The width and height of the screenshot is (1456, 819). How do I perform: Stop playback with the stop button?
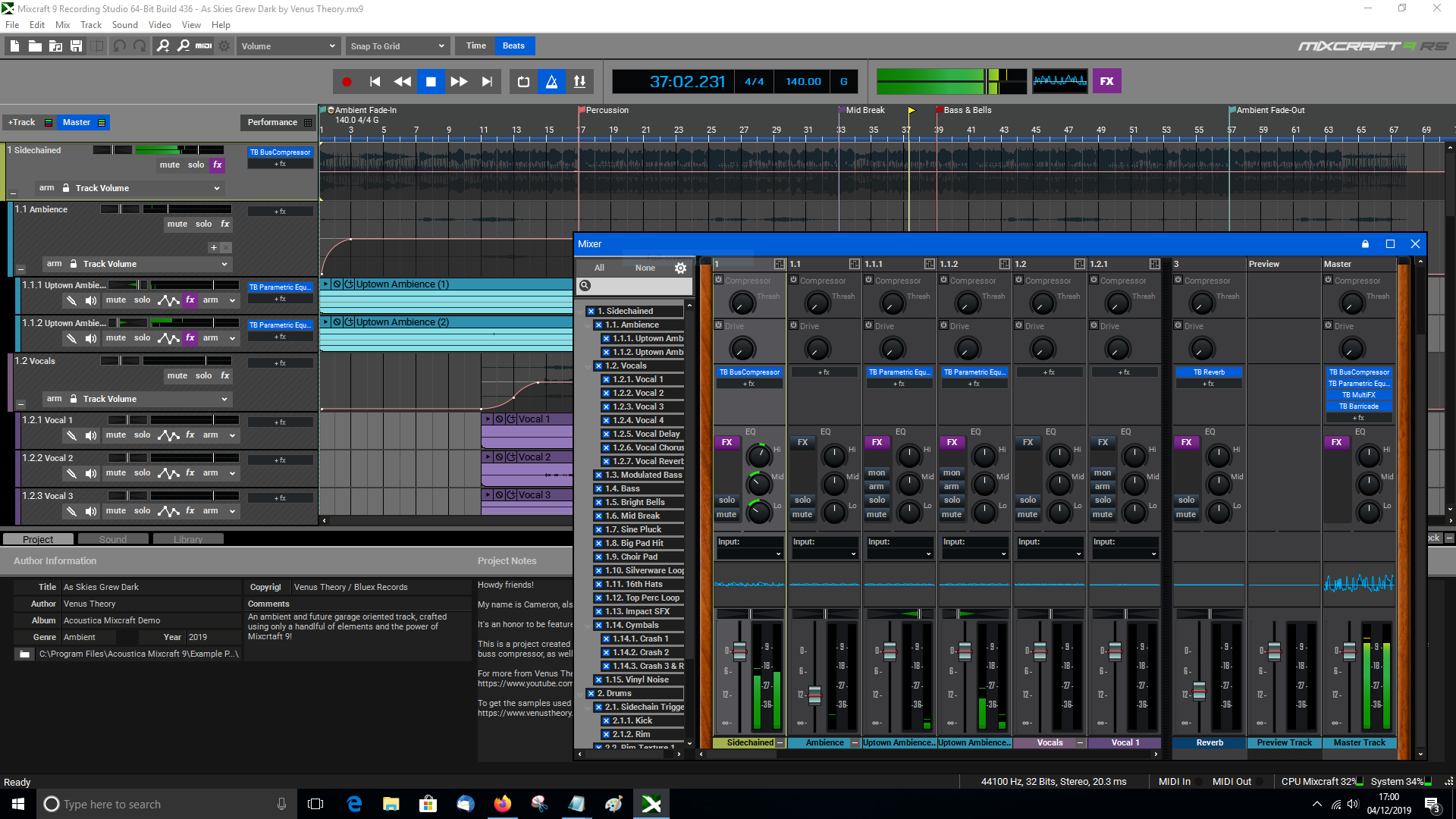tap(431, 82)
